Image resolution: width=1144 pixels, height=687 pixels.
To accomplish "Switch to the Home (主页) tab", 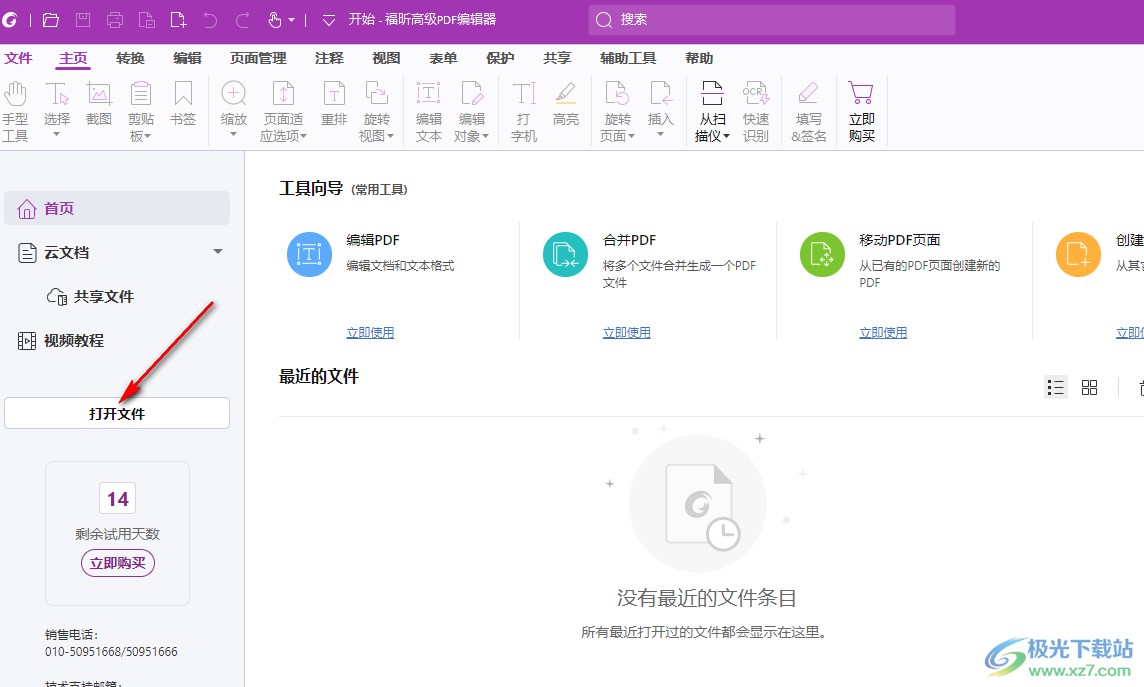I will (x=73, y=58).
